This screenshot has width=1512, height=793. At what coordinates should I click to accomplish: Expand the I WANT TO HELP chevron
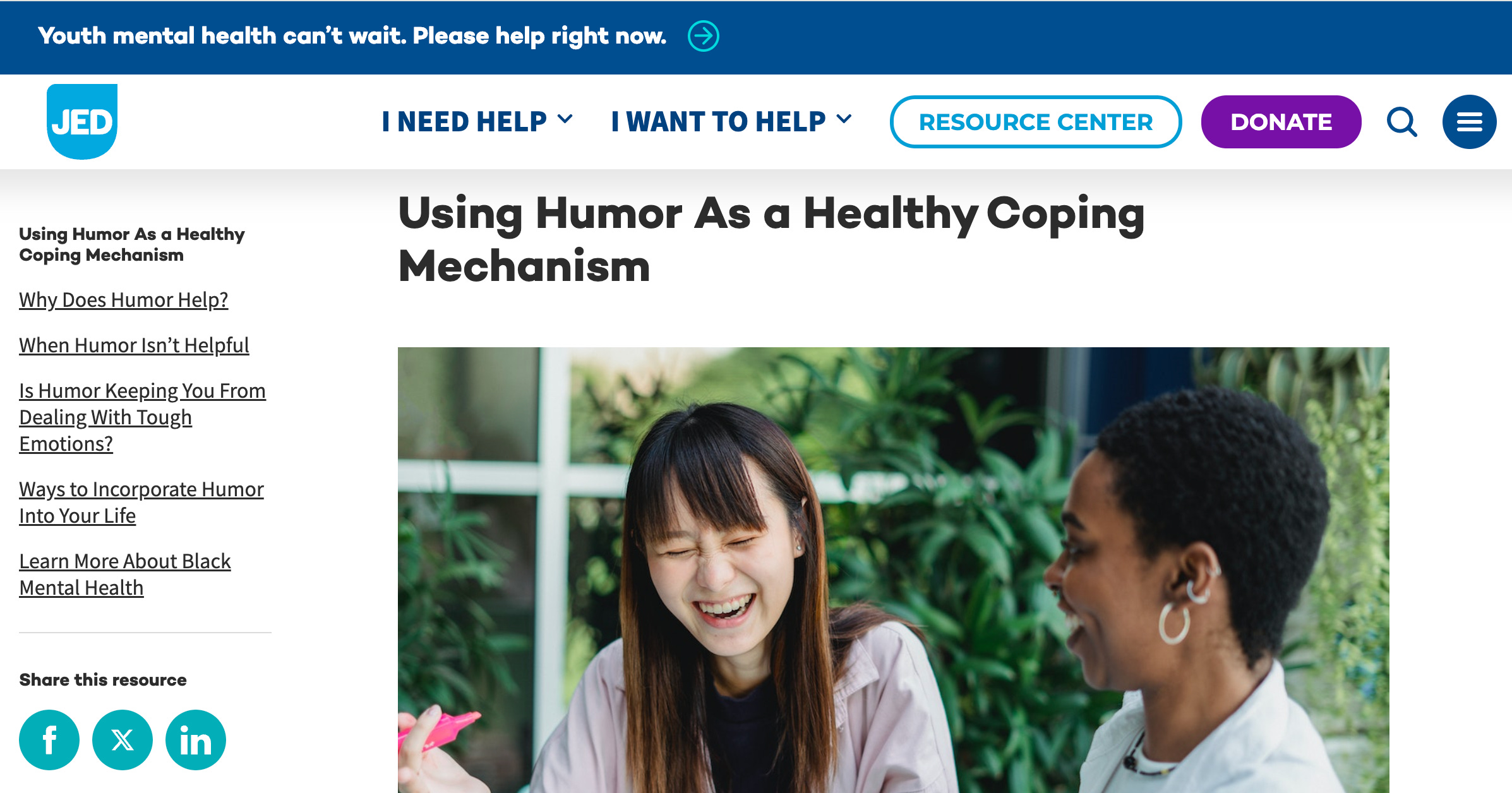click(x=844, y=119)
